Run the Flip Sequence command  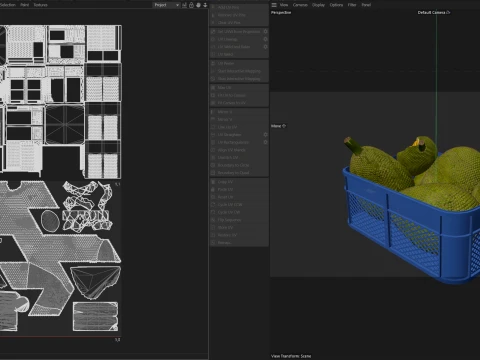[239, 220]
